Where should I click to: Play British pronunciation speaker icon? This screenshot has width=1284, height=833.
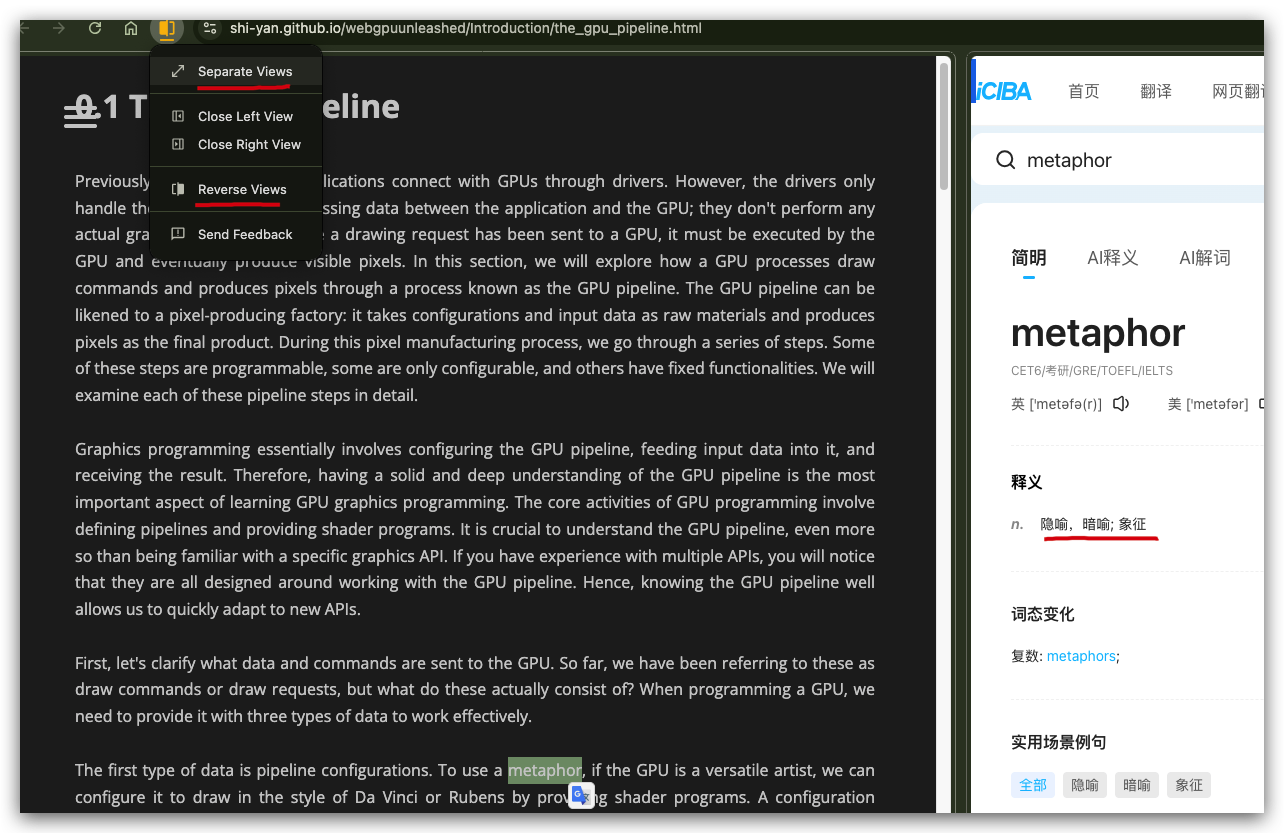click(1121, 404)
